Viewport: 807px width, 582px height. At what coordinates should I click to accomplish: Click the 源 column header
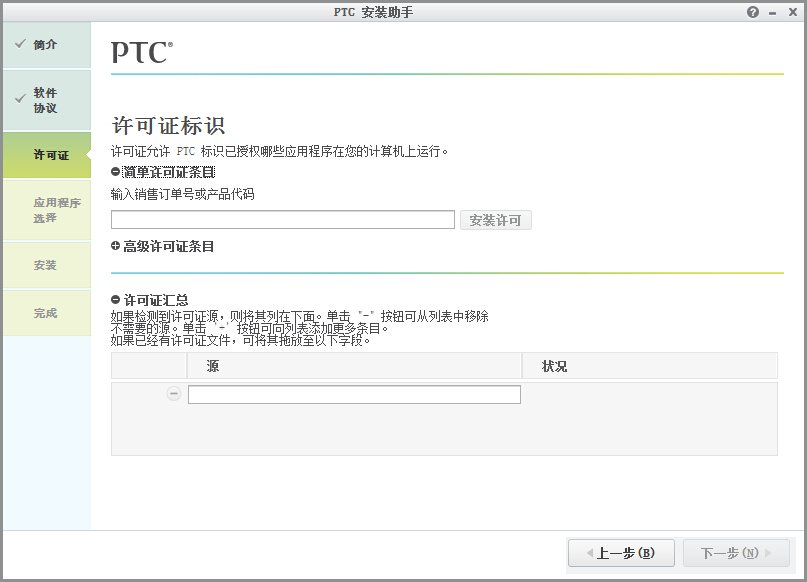pyautogui.click(x=354, y=366)
